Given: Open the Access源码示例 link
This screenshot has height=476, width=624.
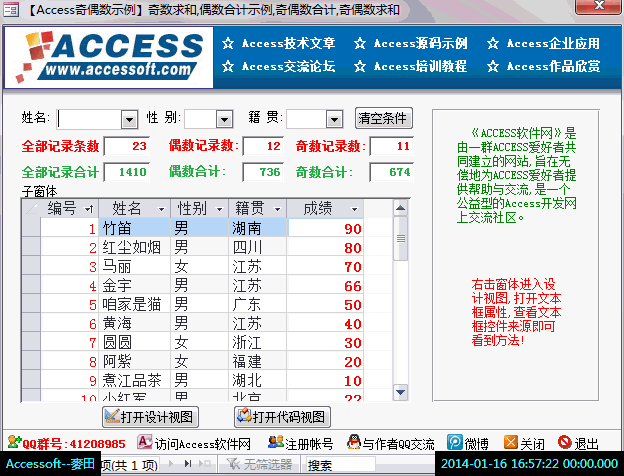Looking at the screenshot, I should click(x=420, y=43).
